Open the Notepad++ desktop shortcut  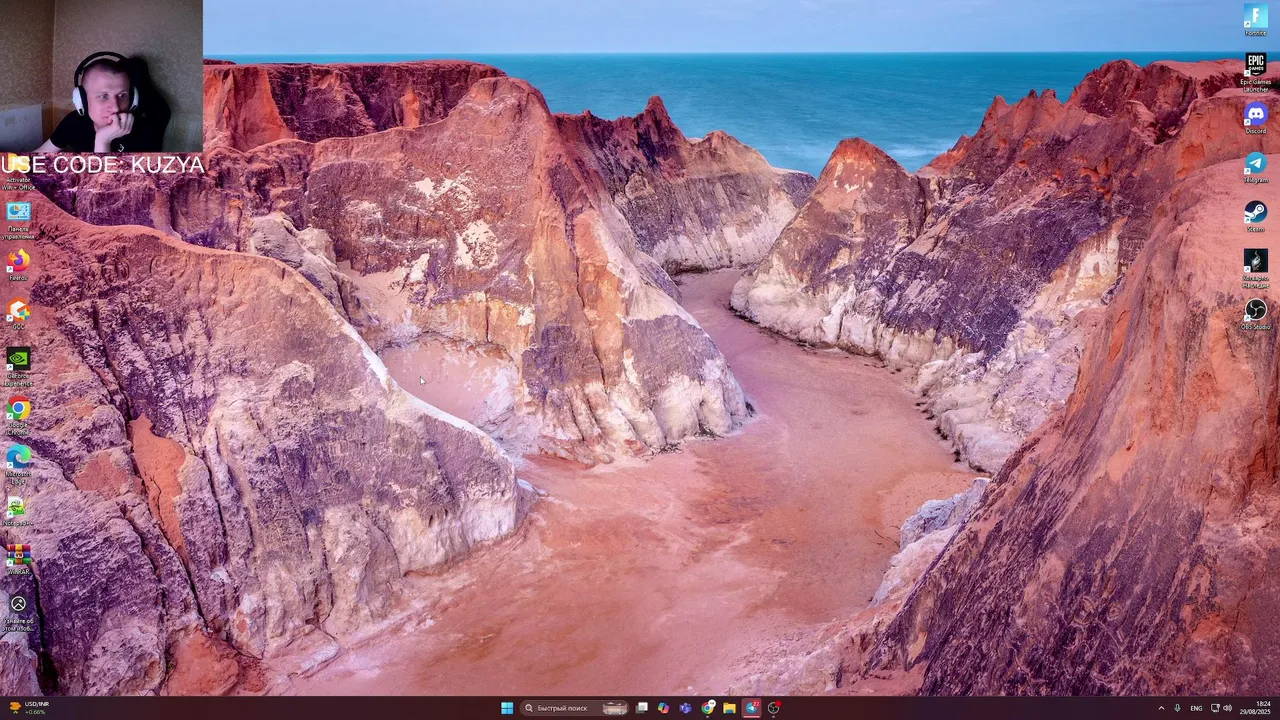click(18, 511)
